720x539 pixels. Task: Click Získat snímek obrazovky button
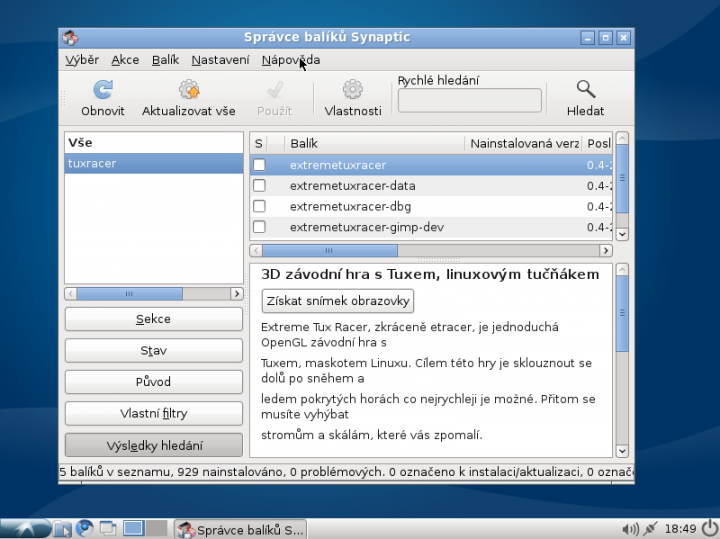(338, 301)
